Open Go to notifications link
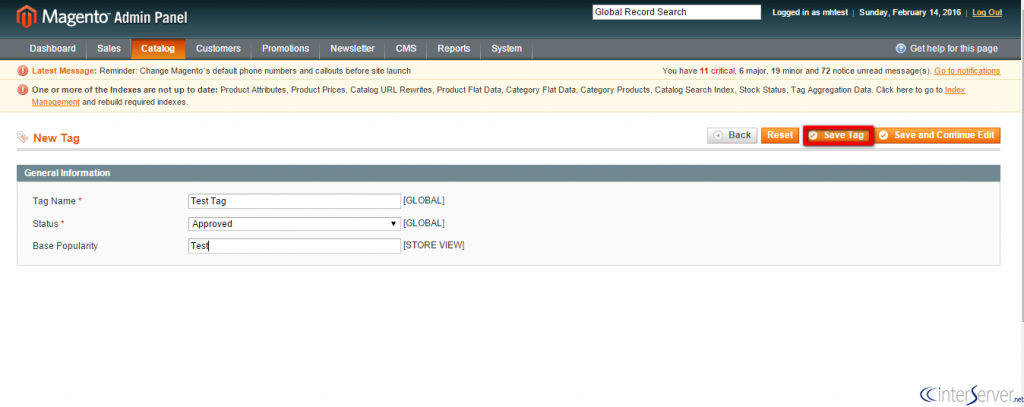Image resolution: width=1024 pixels, height=407 pixels. click(x=967, y=71)
